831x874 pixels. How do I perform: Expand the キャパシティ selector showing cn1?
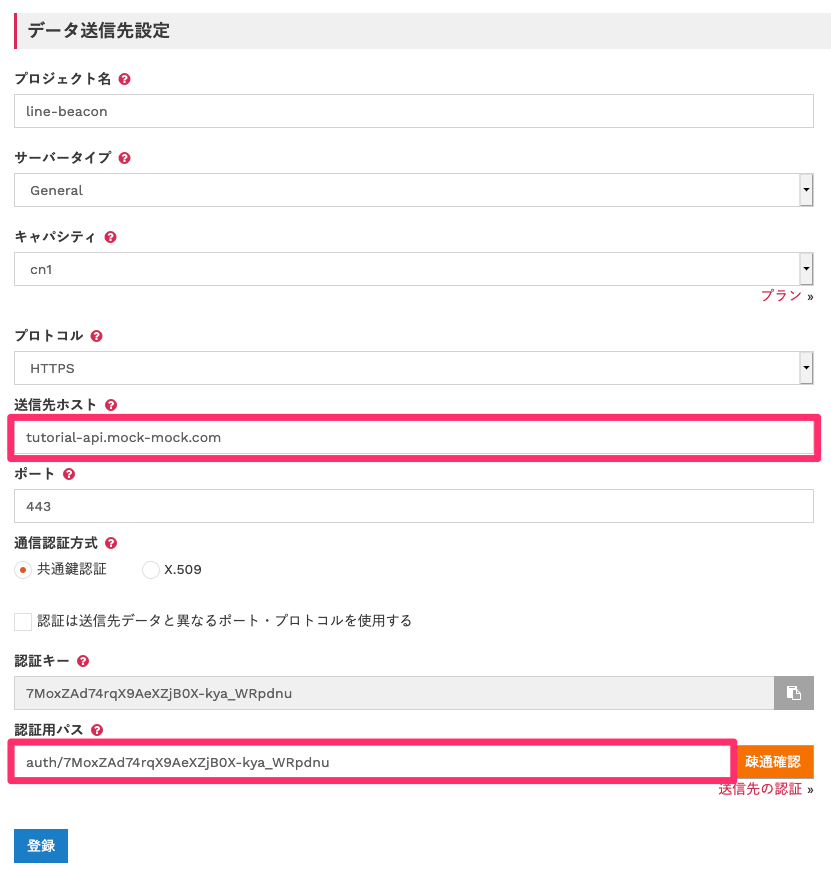tap(805, 268)
